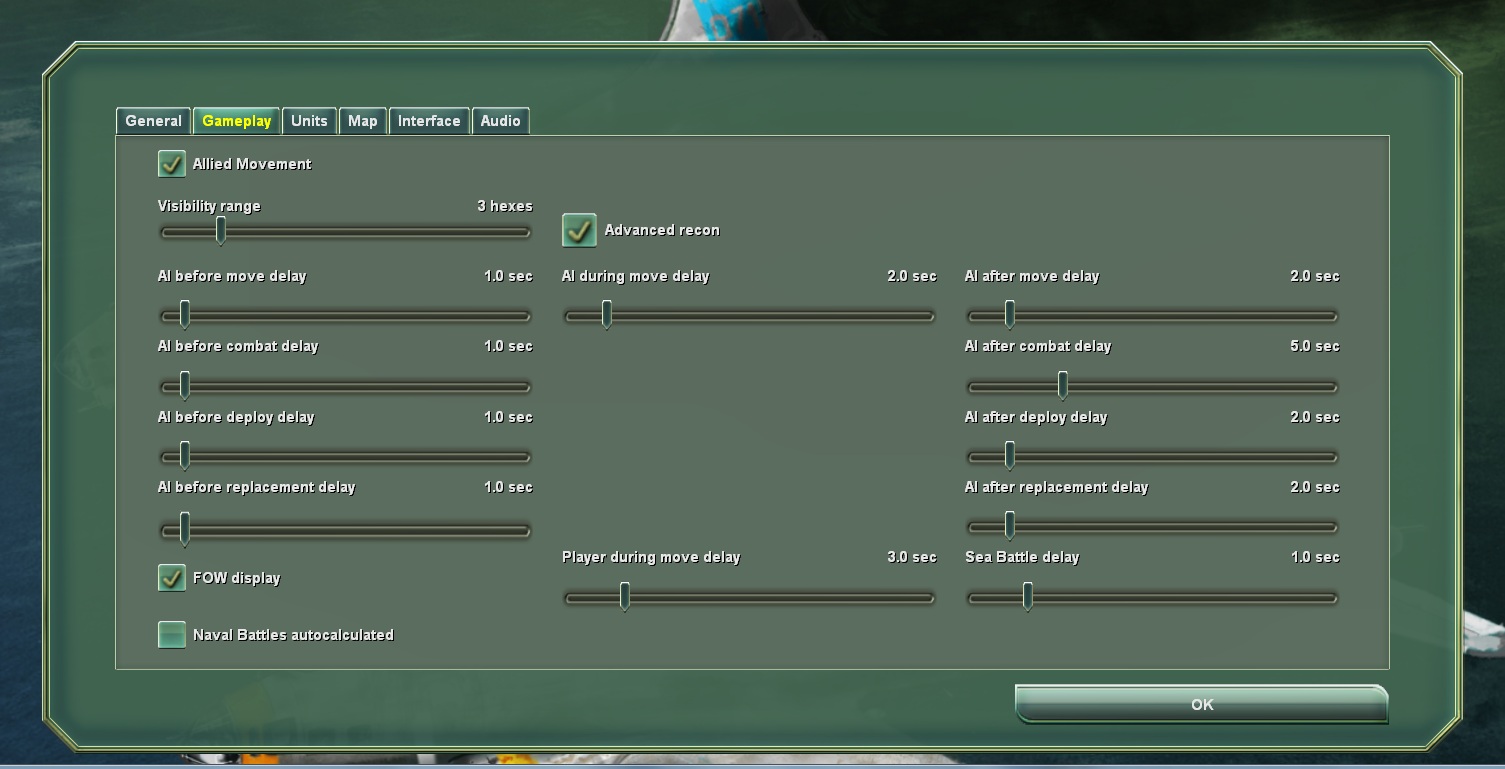The width and height of the screenshot is (1505, 769).
Task: Toggle the FOW display checkbox
Action: [x=172, y=578]
